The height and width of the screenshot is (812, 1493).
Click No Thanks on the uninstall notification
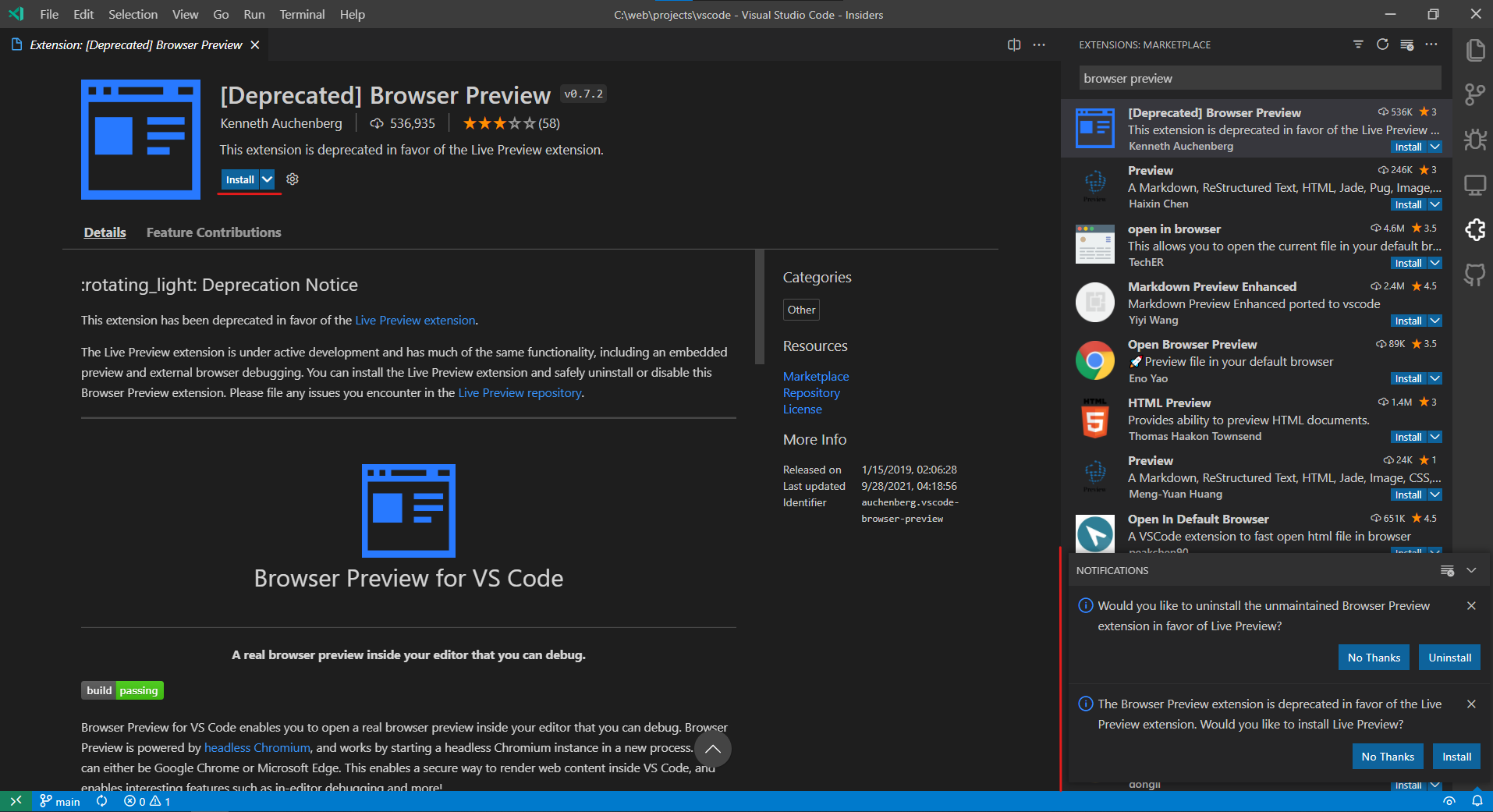pos(1373,657)
